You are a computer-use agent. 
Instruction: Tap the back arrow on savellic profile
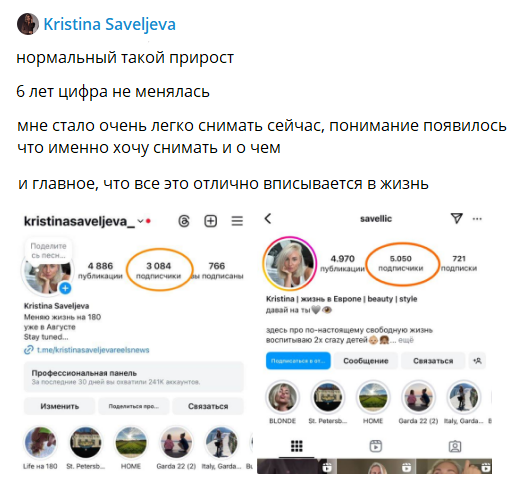pos(268,219)
